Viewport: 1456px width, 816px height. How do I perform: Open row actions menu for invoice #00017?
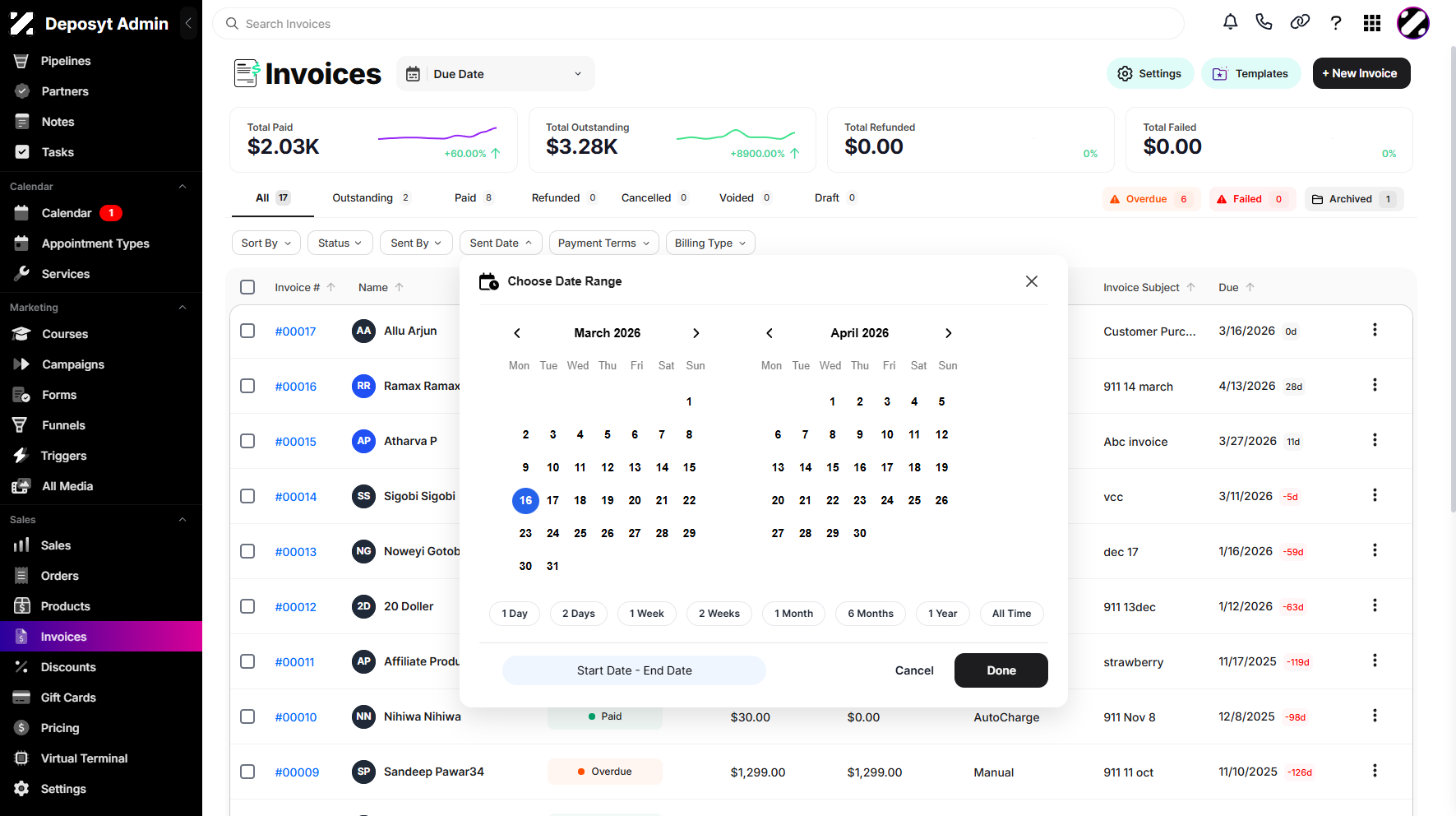(x=1375, y=330)
